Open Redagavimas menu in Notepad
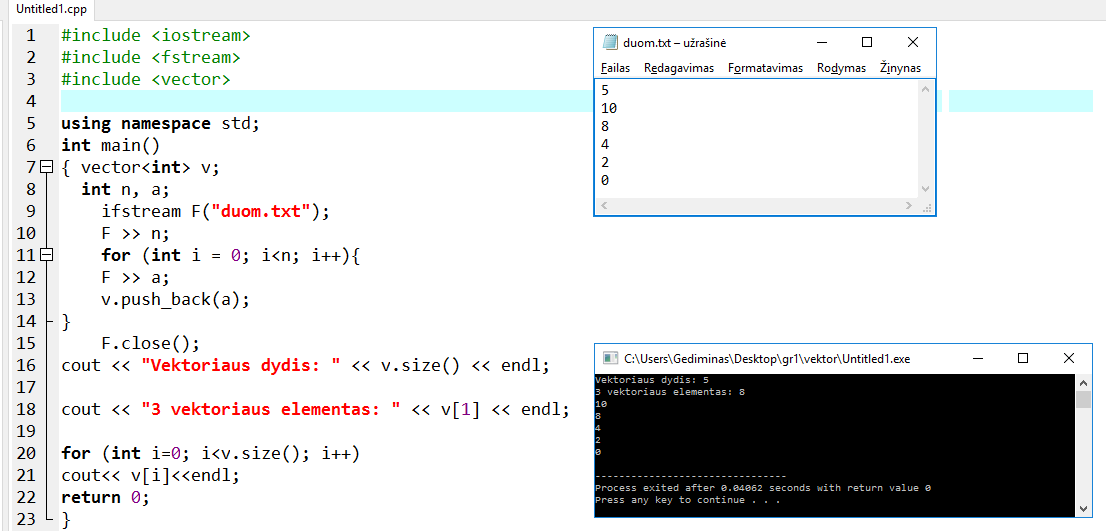 679,68
